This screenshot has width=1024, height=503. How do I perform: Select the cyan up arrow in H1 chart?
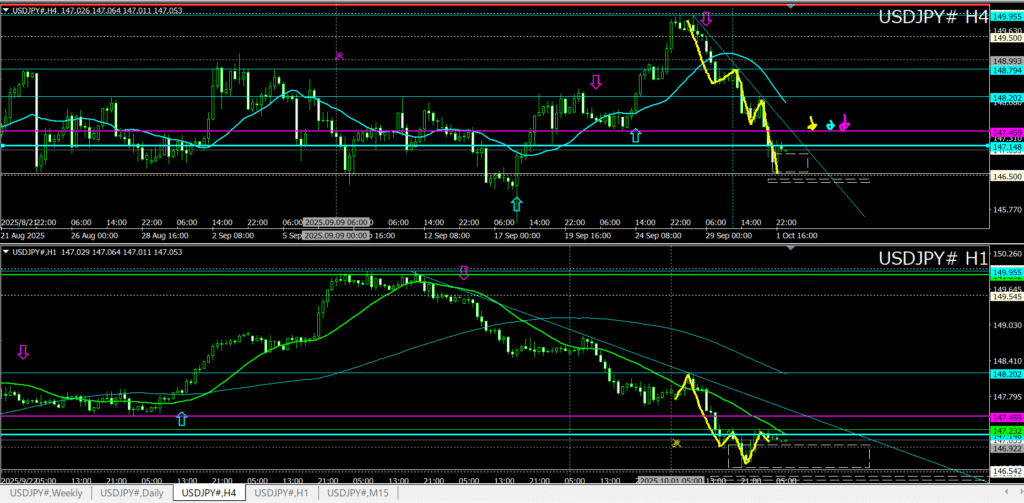(x=181, y=418)
